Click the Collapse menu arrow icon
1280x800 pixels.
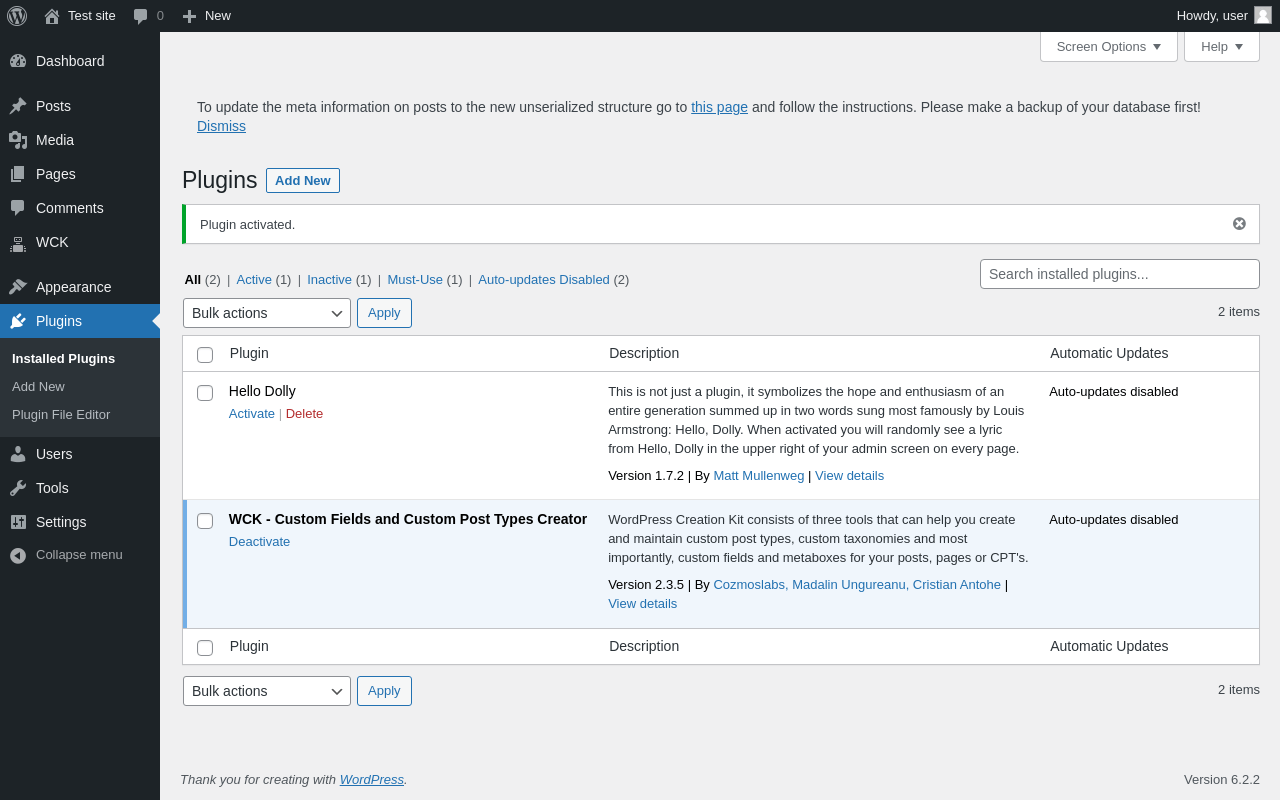(18, 555)
